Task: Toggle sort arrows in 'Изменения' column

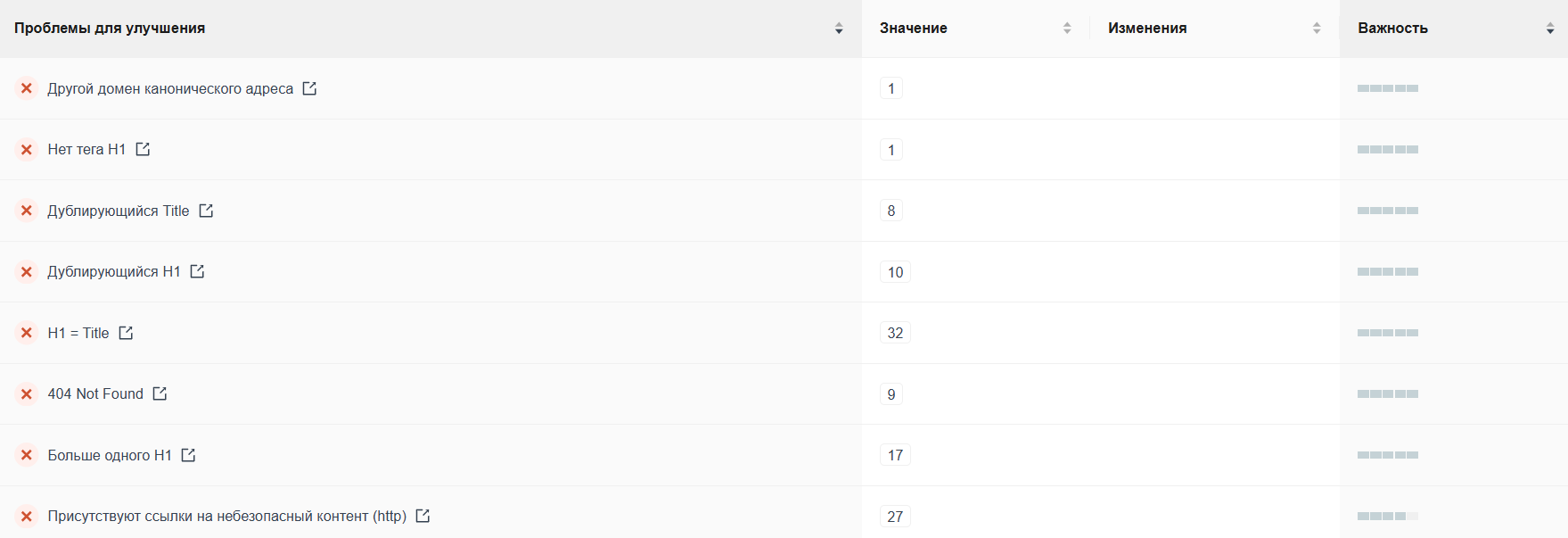Action: click(x=1317, y=29)
